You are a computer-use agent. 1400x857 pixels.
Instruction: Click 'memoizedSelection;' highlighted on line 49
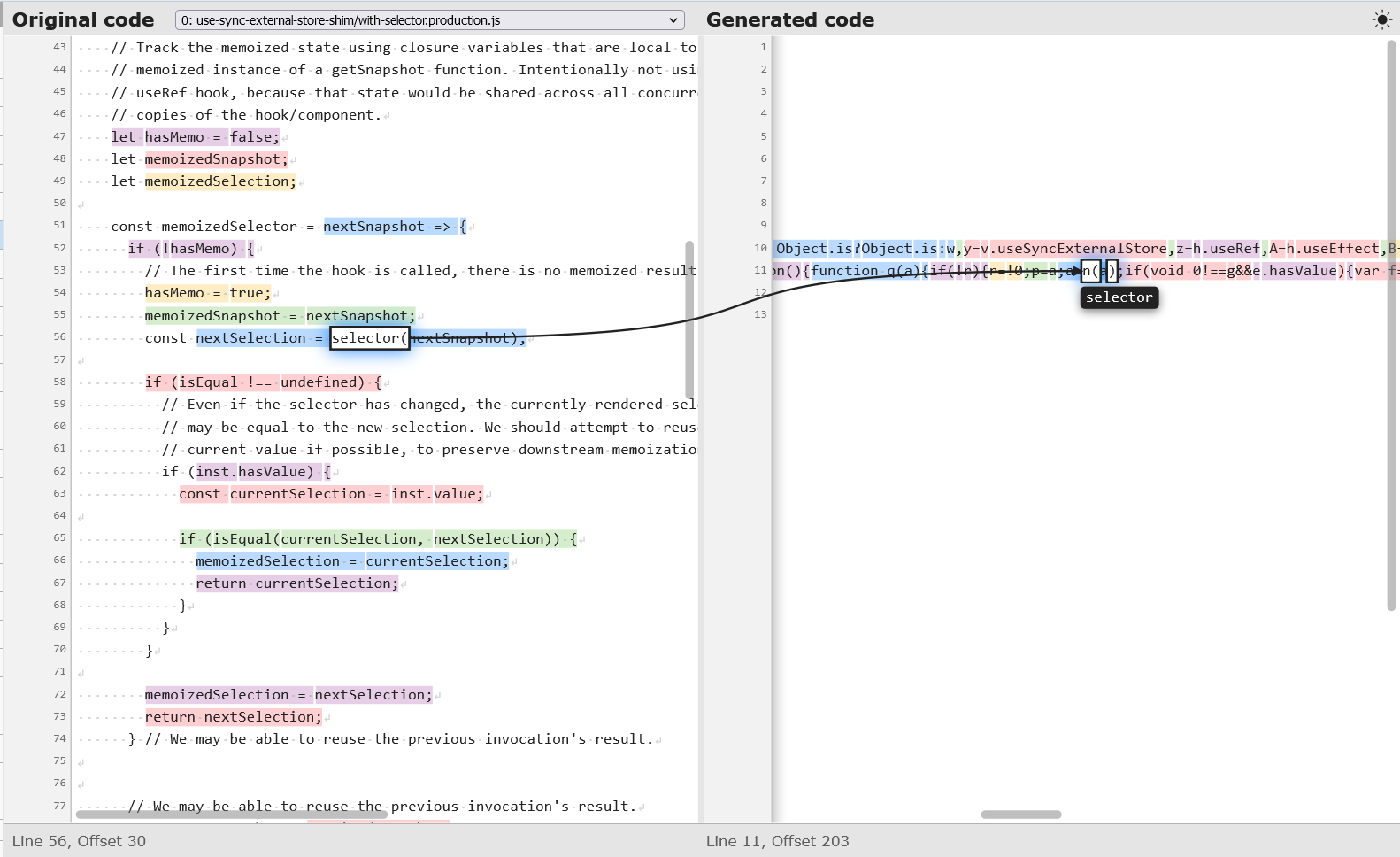[221, 181]
